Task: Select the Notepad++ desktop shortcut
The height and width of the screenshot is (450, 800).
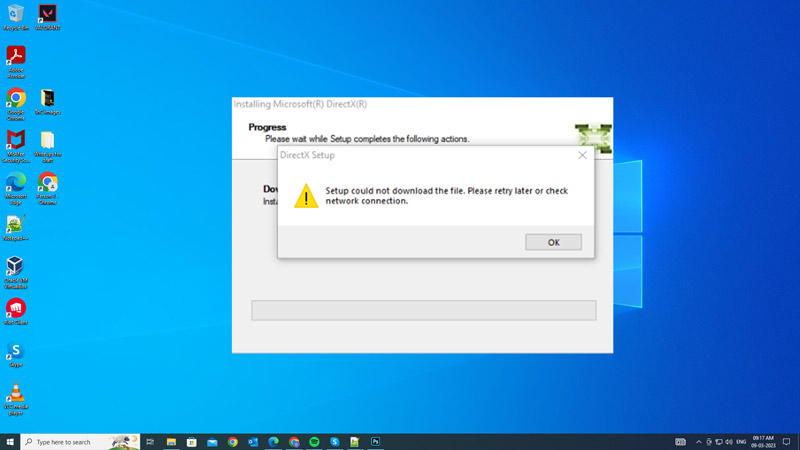Action: point(16,228)
